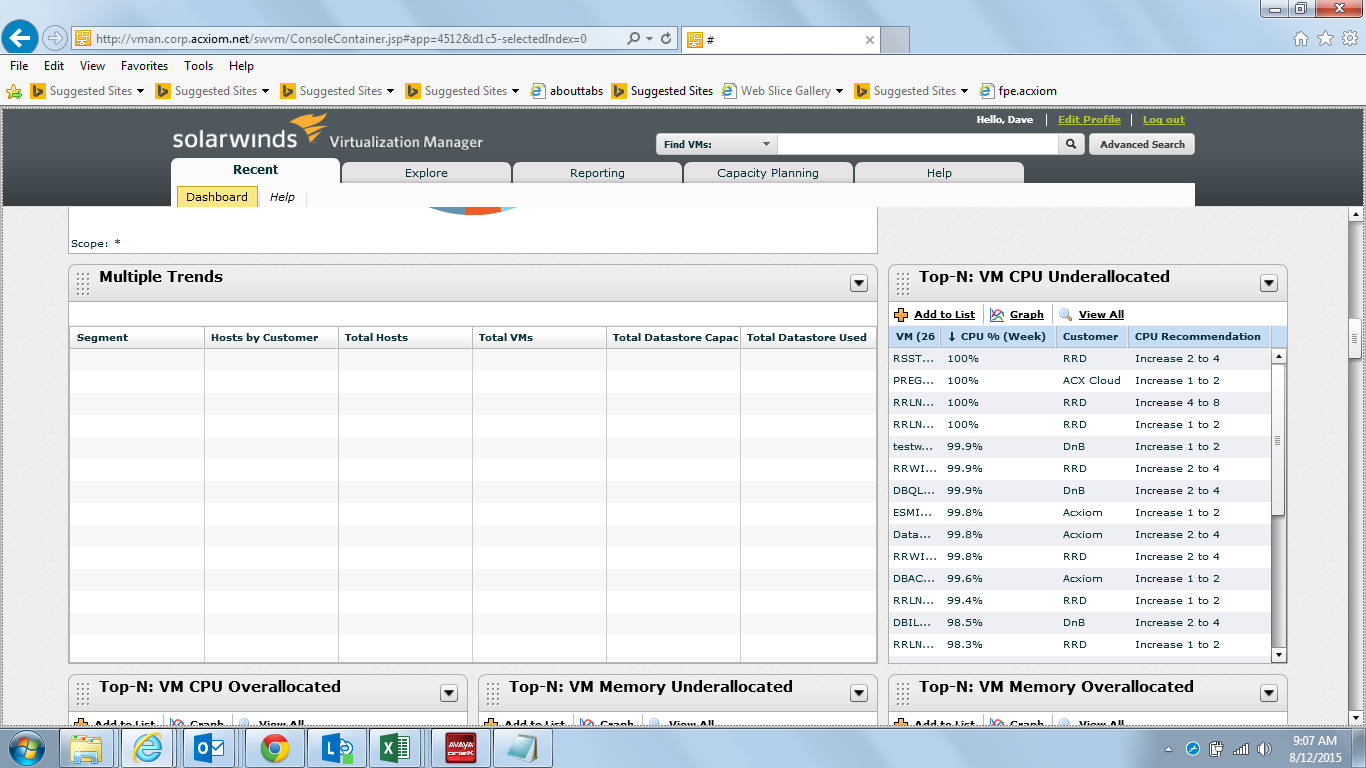Switch to the Reporting tab
This screenshot has height=768, width=1366.
point(597,173)
